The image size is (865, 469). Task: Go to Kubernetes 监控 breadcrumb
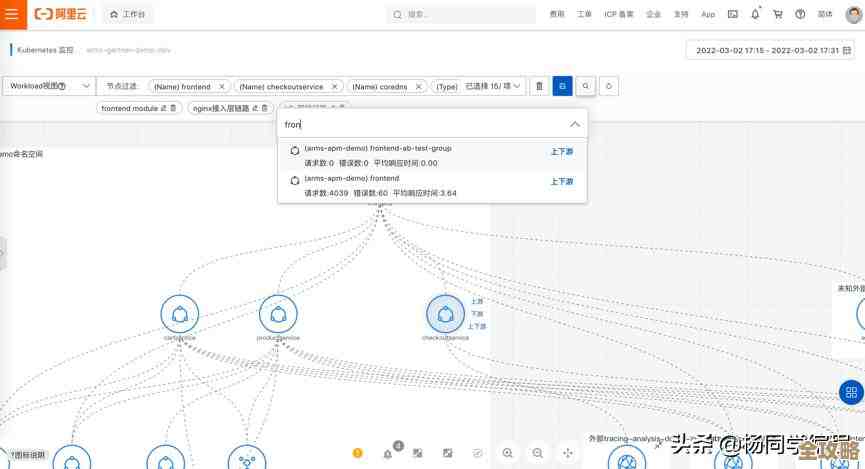point(45,50)
